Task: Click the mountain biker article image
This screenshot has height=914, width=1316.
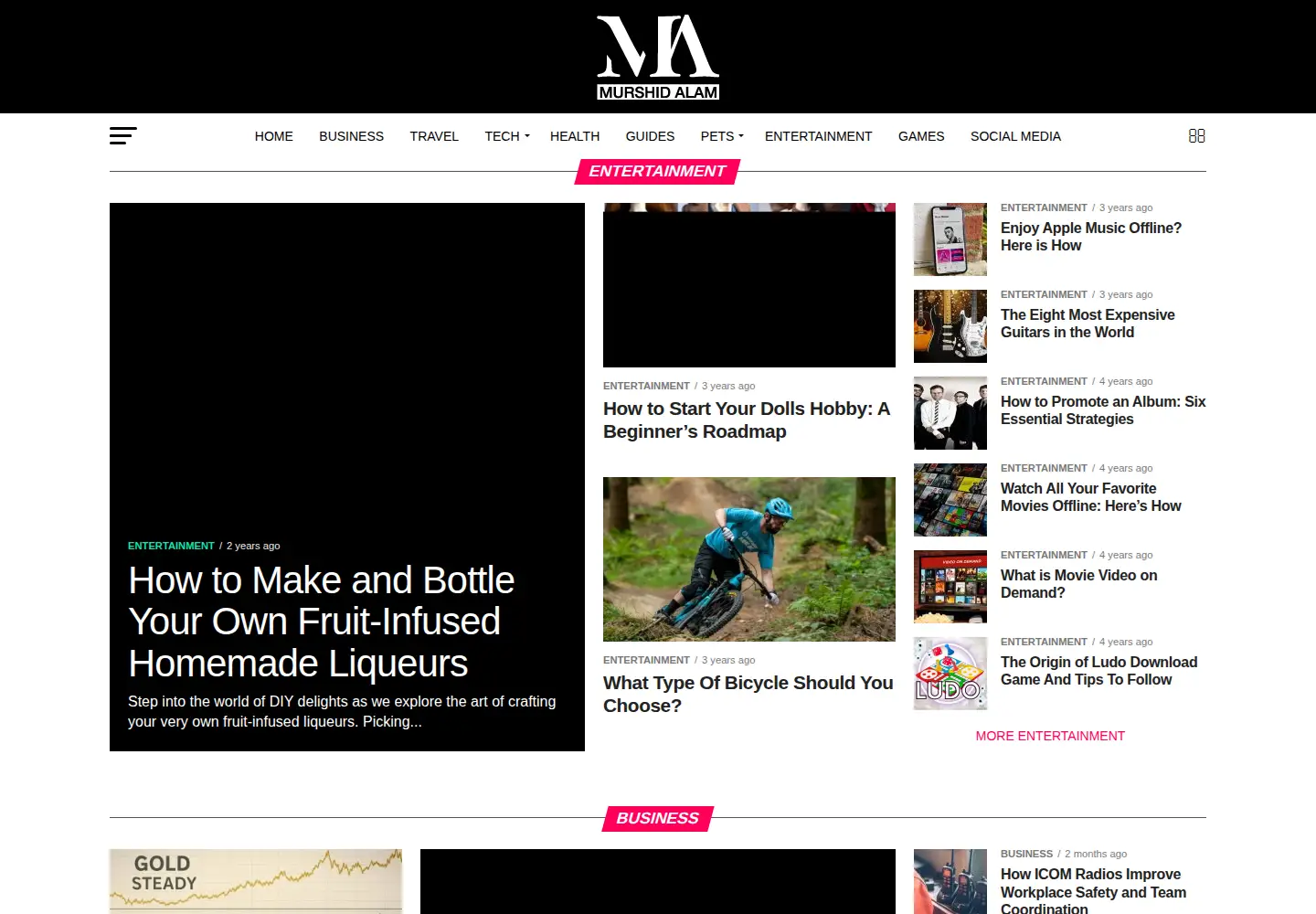Action: (x=749, y=559)
